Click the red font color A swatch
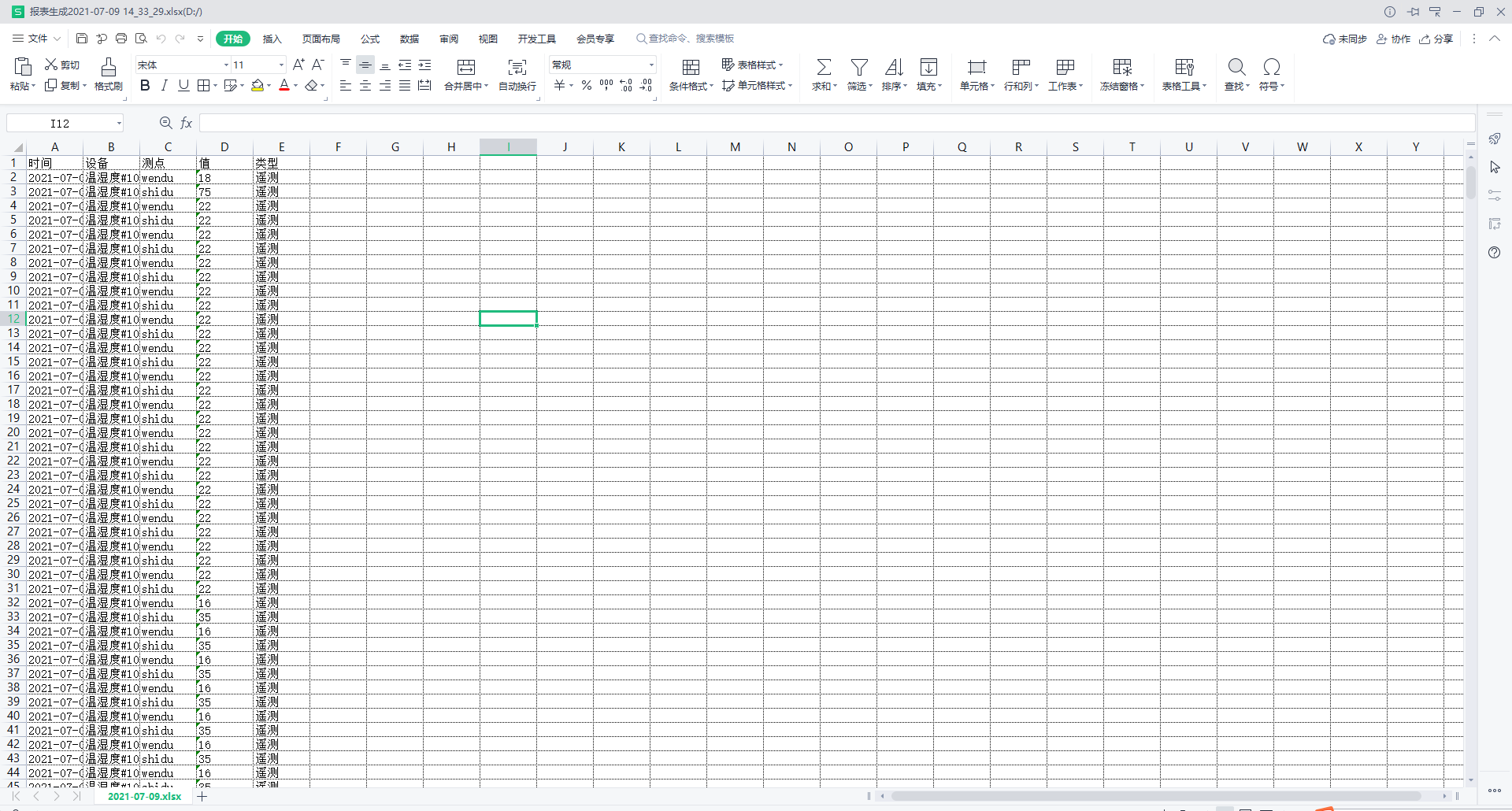1512x811 pixels. 285,85
